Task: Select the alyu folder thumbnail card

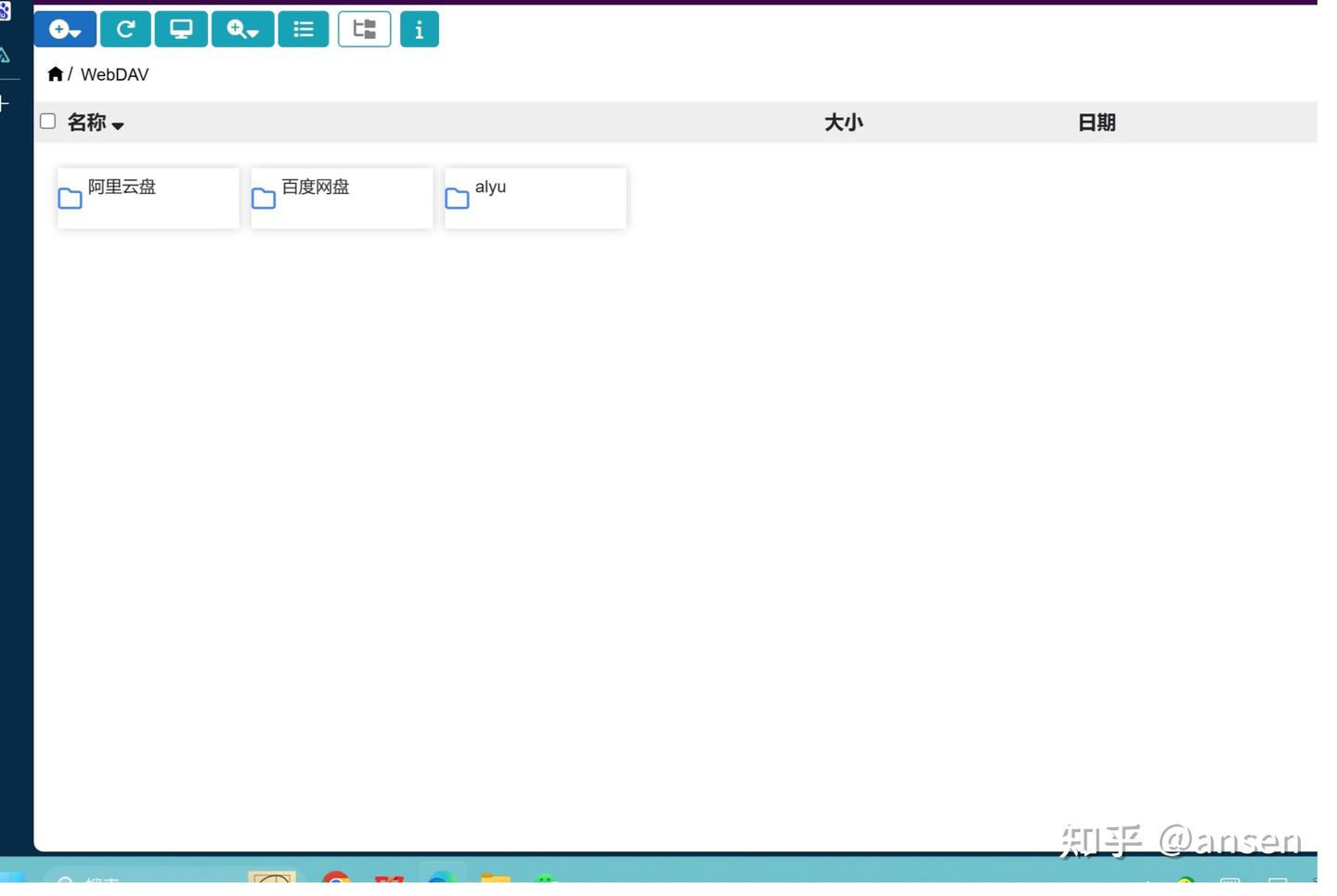Action: coord(535,198)
